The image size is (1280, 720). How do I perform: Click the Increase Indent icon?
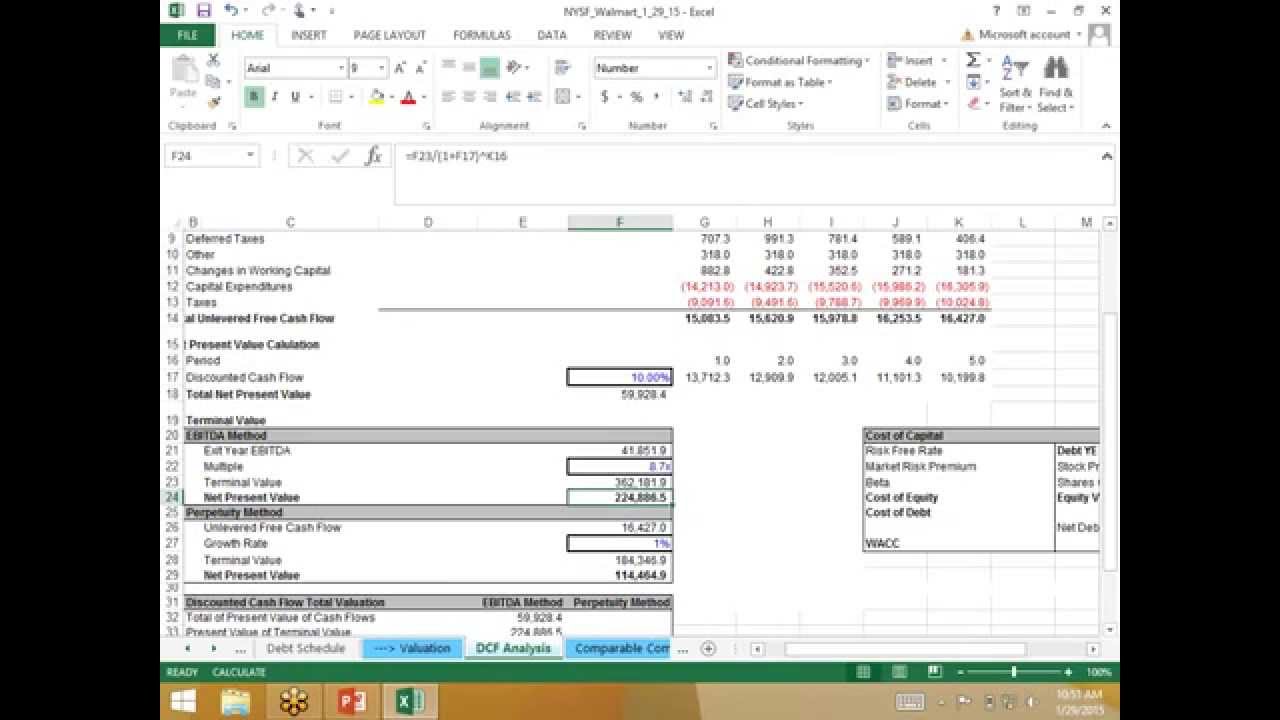click(x=532, y=97)
